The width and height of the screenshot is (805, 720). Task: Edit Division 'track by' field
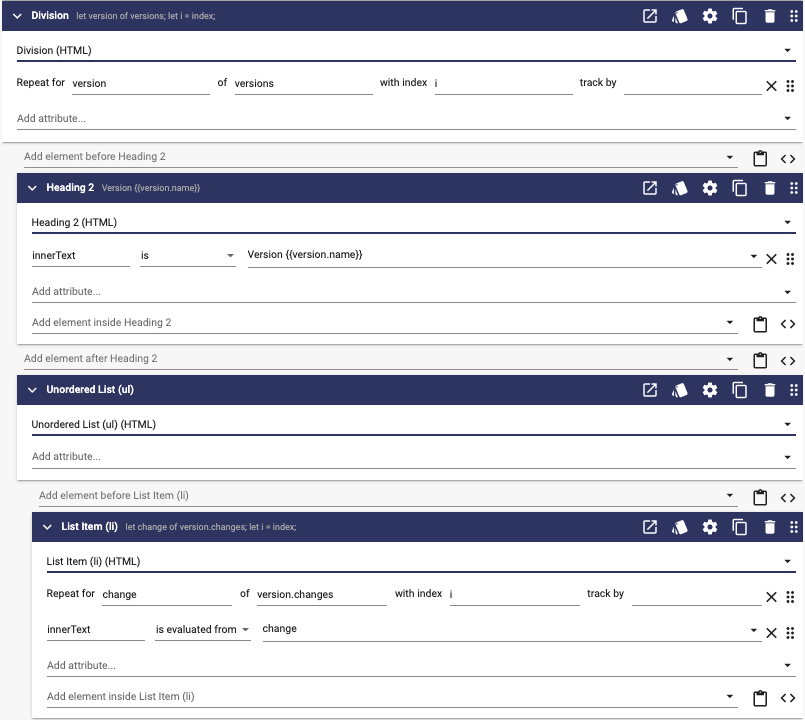[x=693, y=84]
